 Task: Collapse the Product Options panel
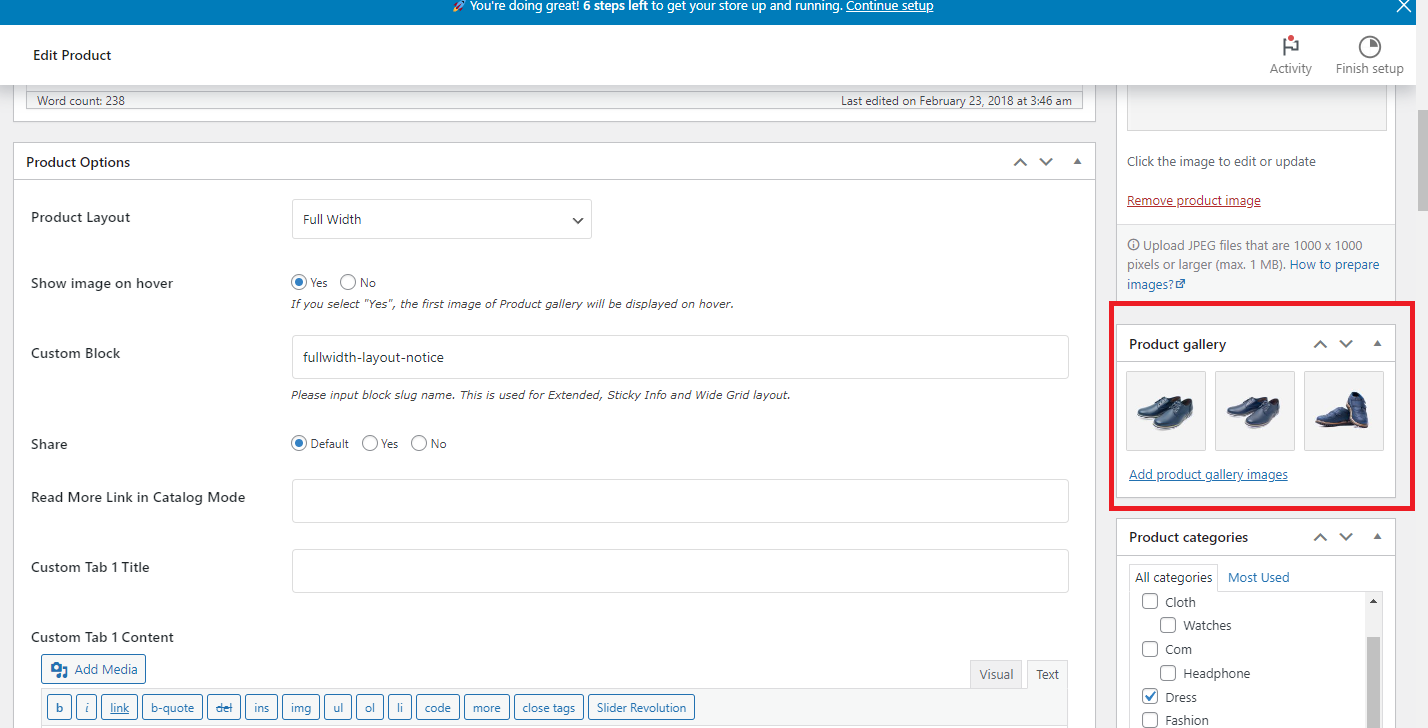click(x=1077, y=162)
